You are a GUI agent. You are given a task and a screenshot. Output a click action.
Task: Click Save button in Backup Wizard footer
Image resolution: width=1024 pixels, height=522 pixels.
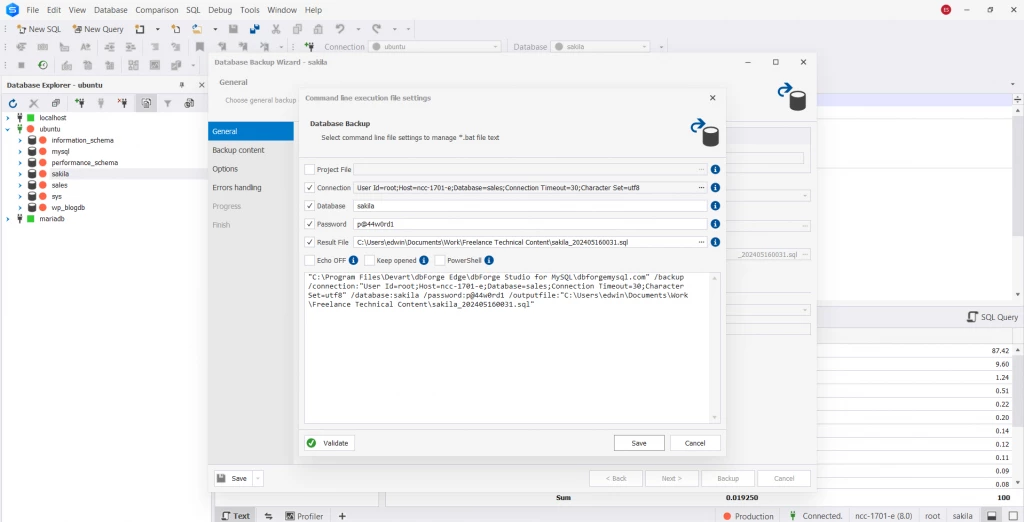(x=233, y=478)
